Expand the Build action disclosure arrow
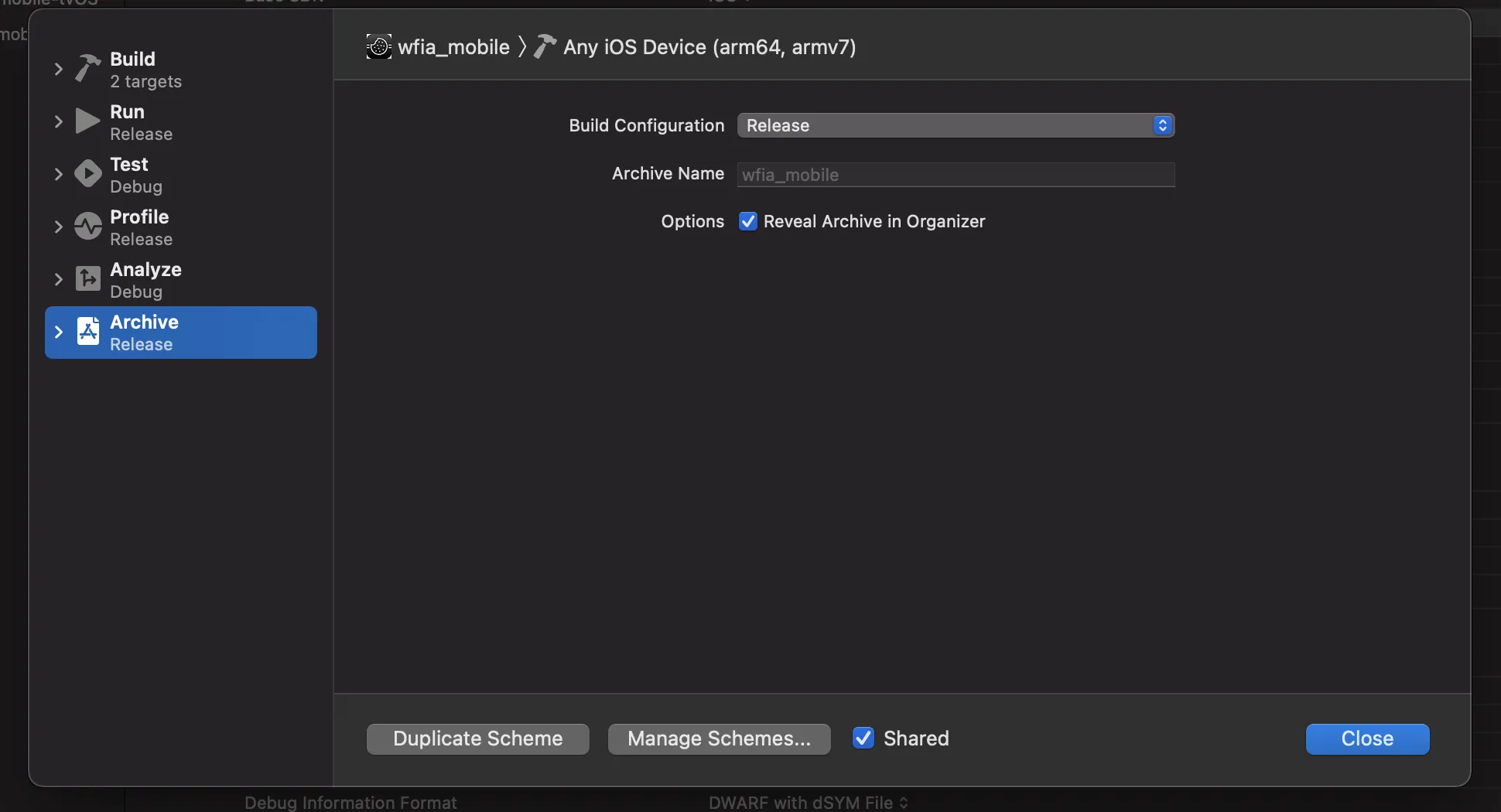 tap(58, 69)
